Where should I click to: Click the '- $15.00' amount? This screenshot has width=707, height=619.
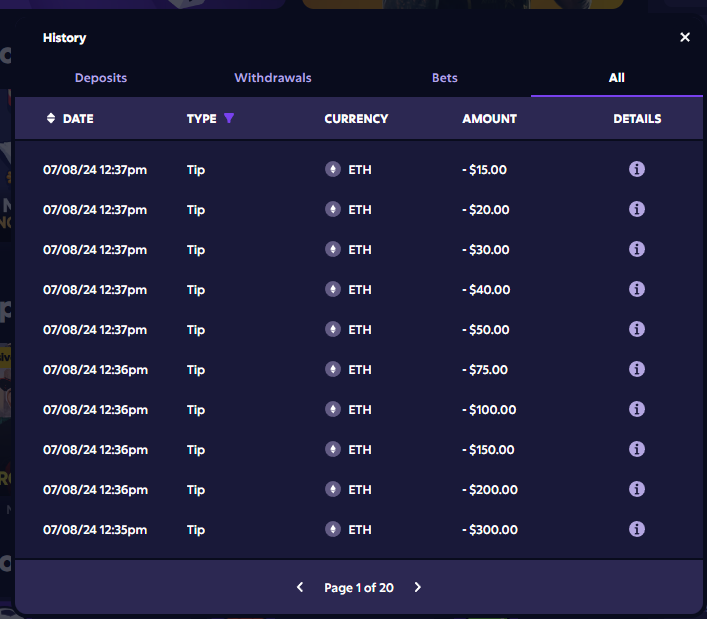484,170
